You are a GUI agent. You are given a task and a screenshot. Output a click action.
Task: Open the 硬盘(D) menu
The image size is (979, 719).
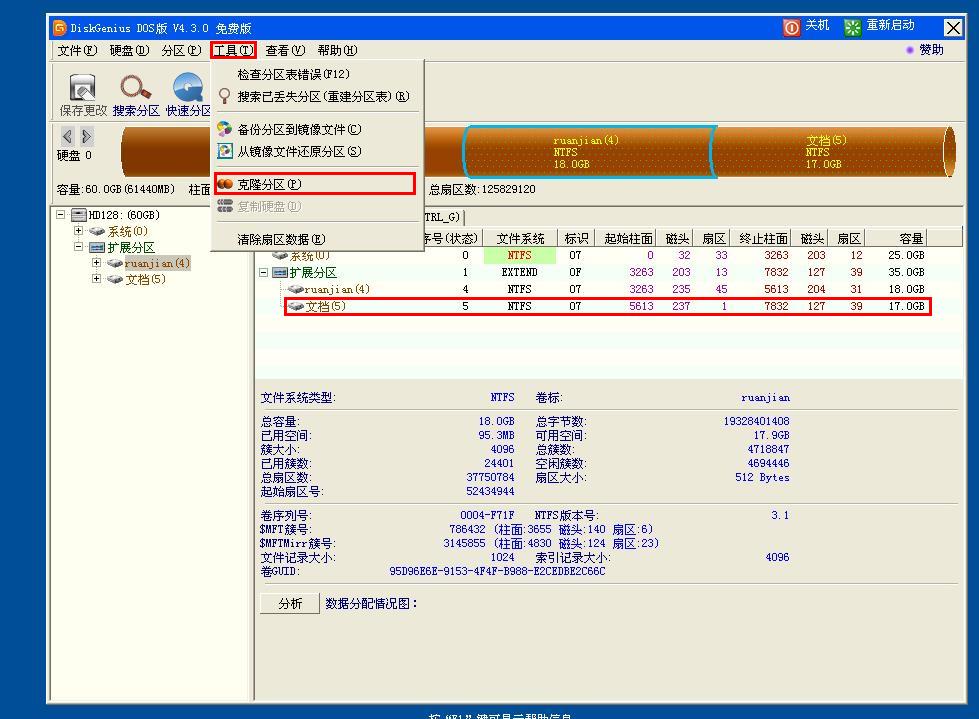(129, 51)
